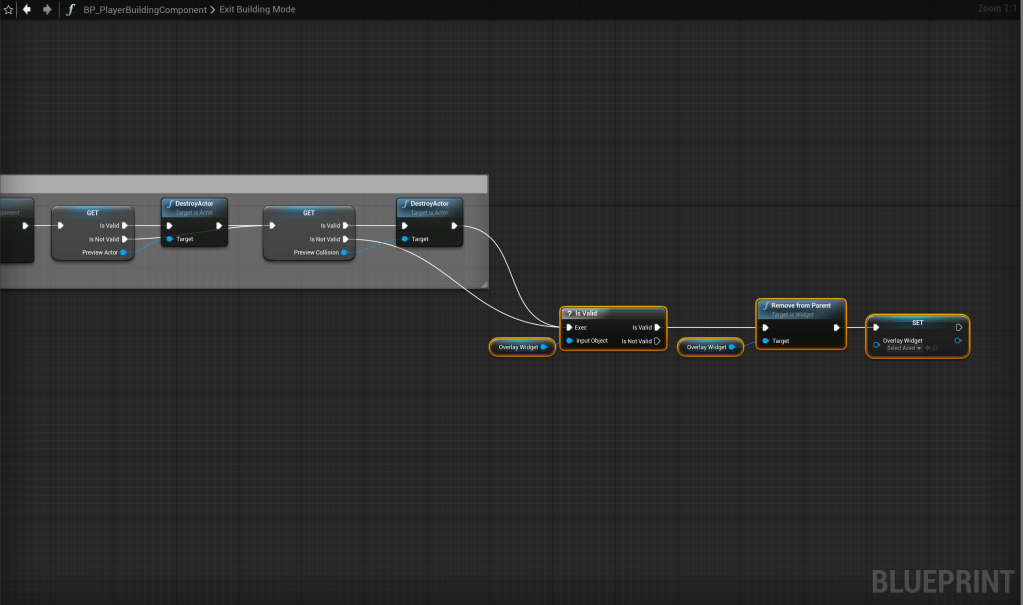Select the second DestroyActor node header
This screenshot has height=605, width=1023.
(429, 205)
